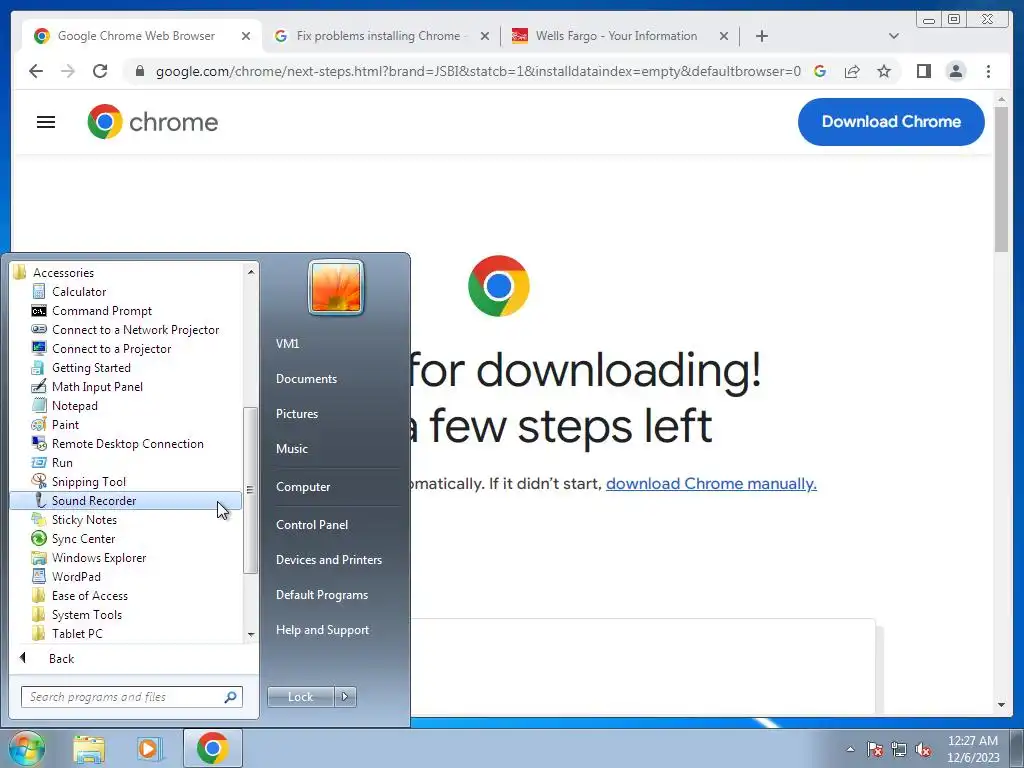
Task: Open Windows Explorer taskbar icon
Action: pos(89,748)
